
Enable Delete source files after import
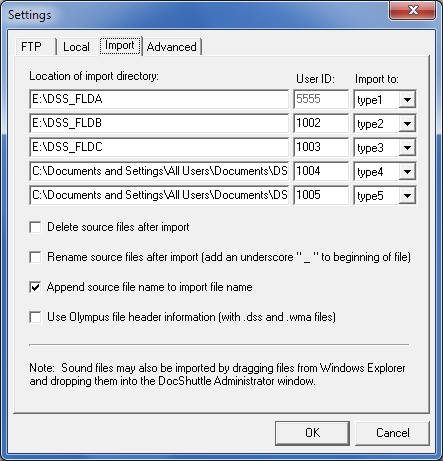[35, 227]
